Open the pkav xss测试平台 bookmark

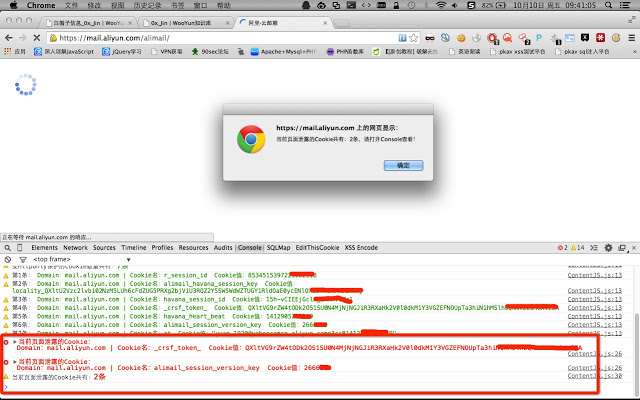pos(518,51)
